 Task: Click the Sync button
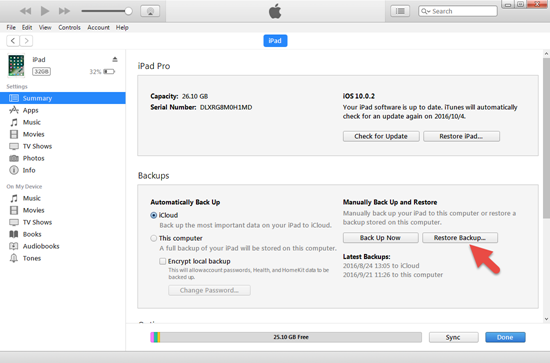tap(453, 337)
